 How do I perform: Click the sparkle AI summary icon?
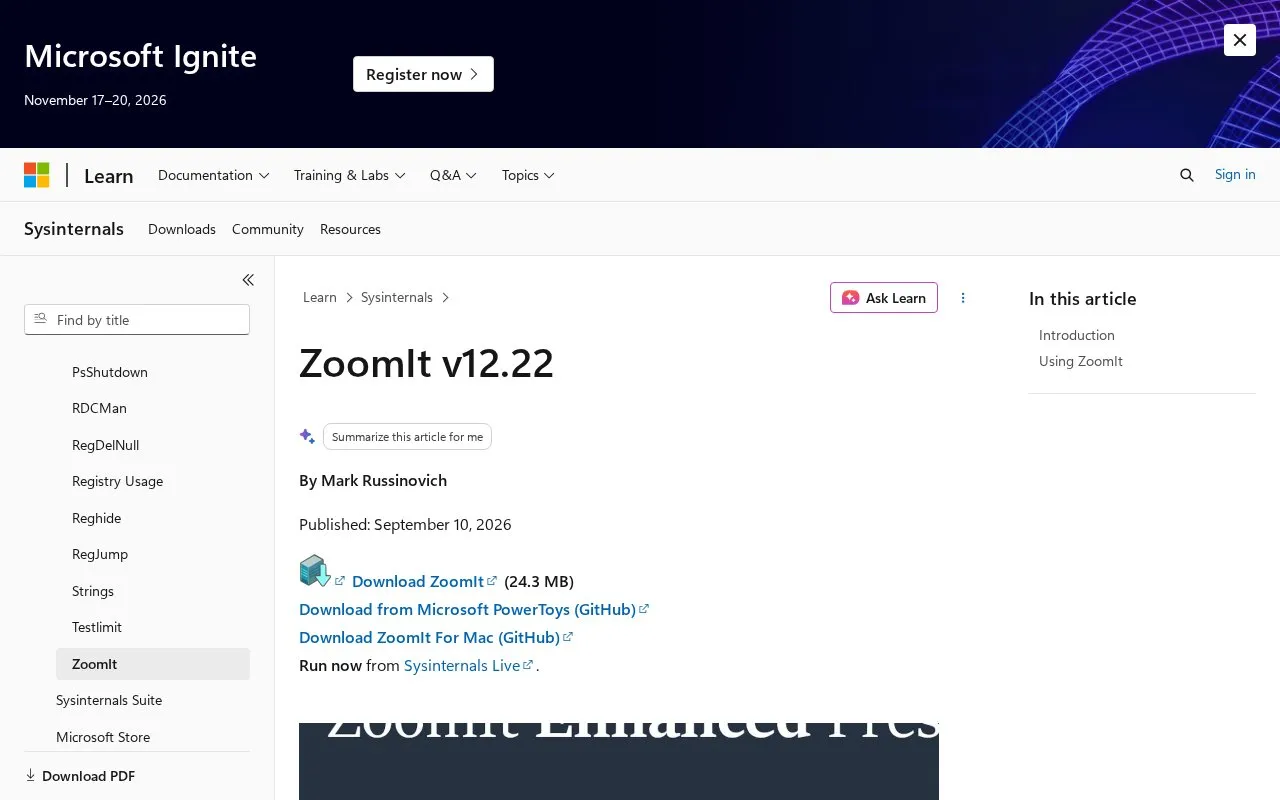tap(307, 437)
